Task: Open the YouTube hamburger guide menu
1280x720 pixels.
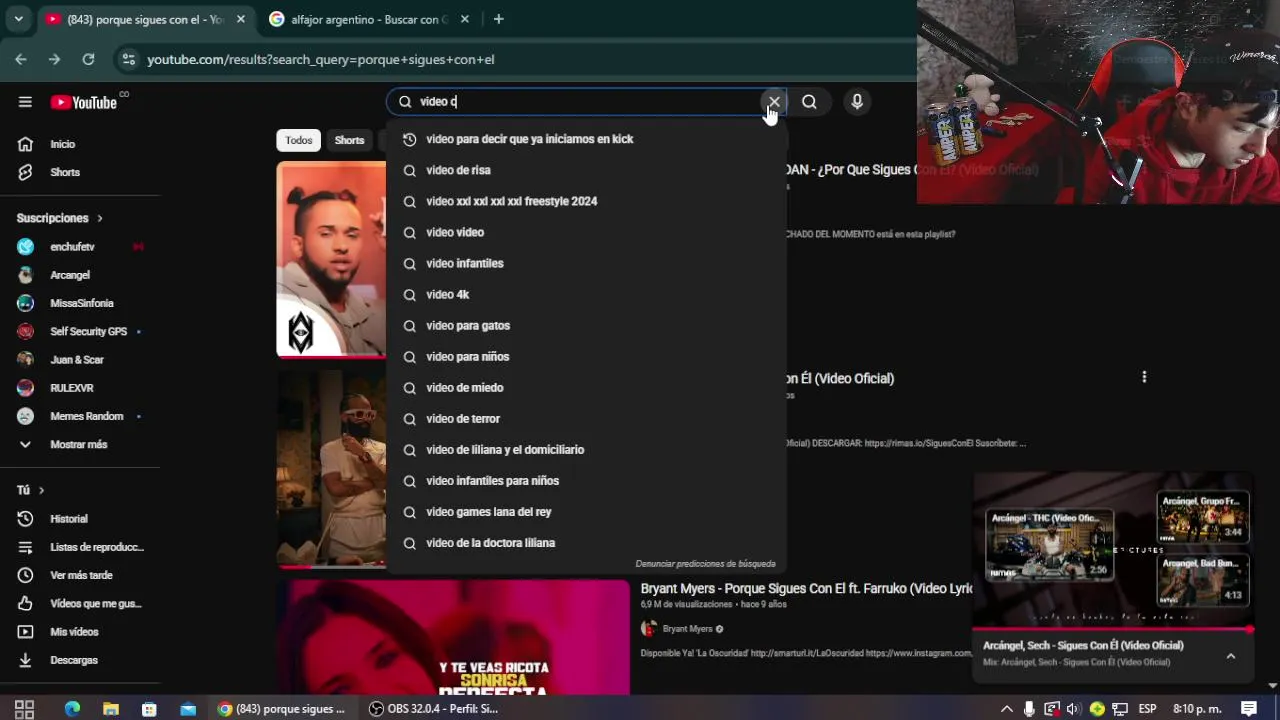Action: [x=25, y=102]
